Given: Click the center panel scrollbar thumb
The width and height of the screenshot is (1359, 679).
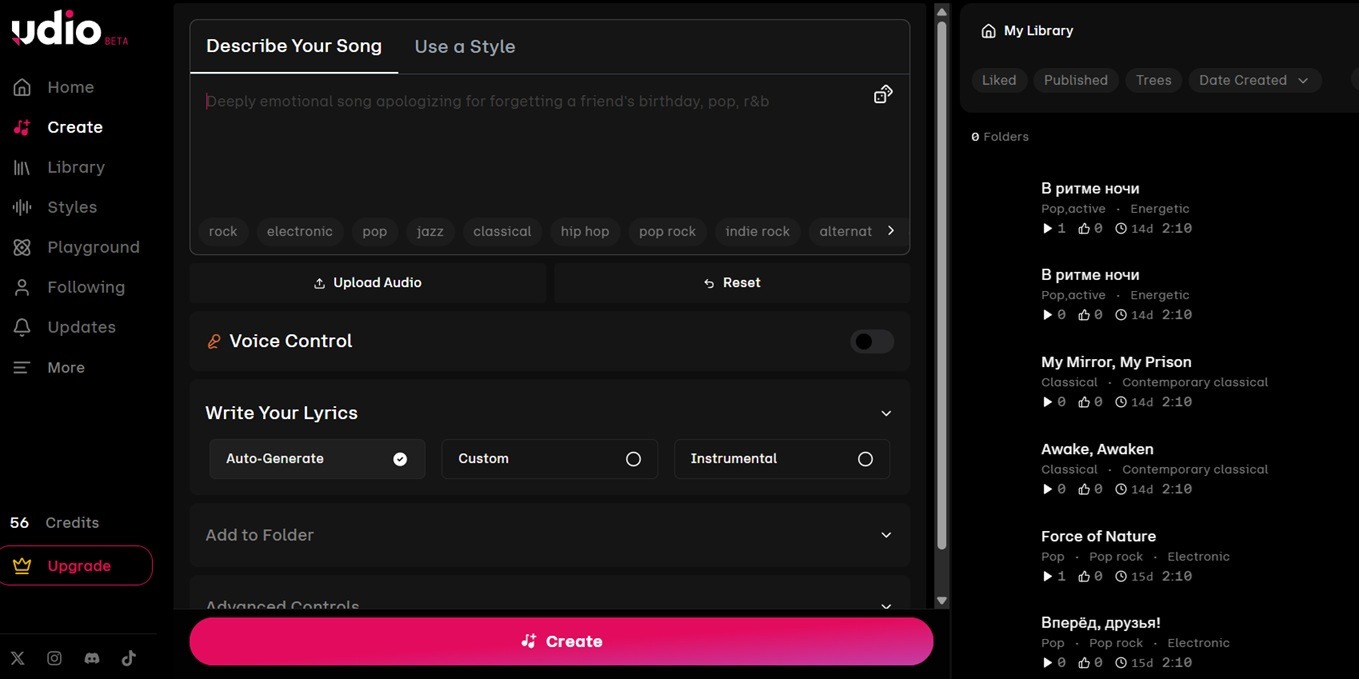Looking at the screenshot, I should tap(941, 285).
